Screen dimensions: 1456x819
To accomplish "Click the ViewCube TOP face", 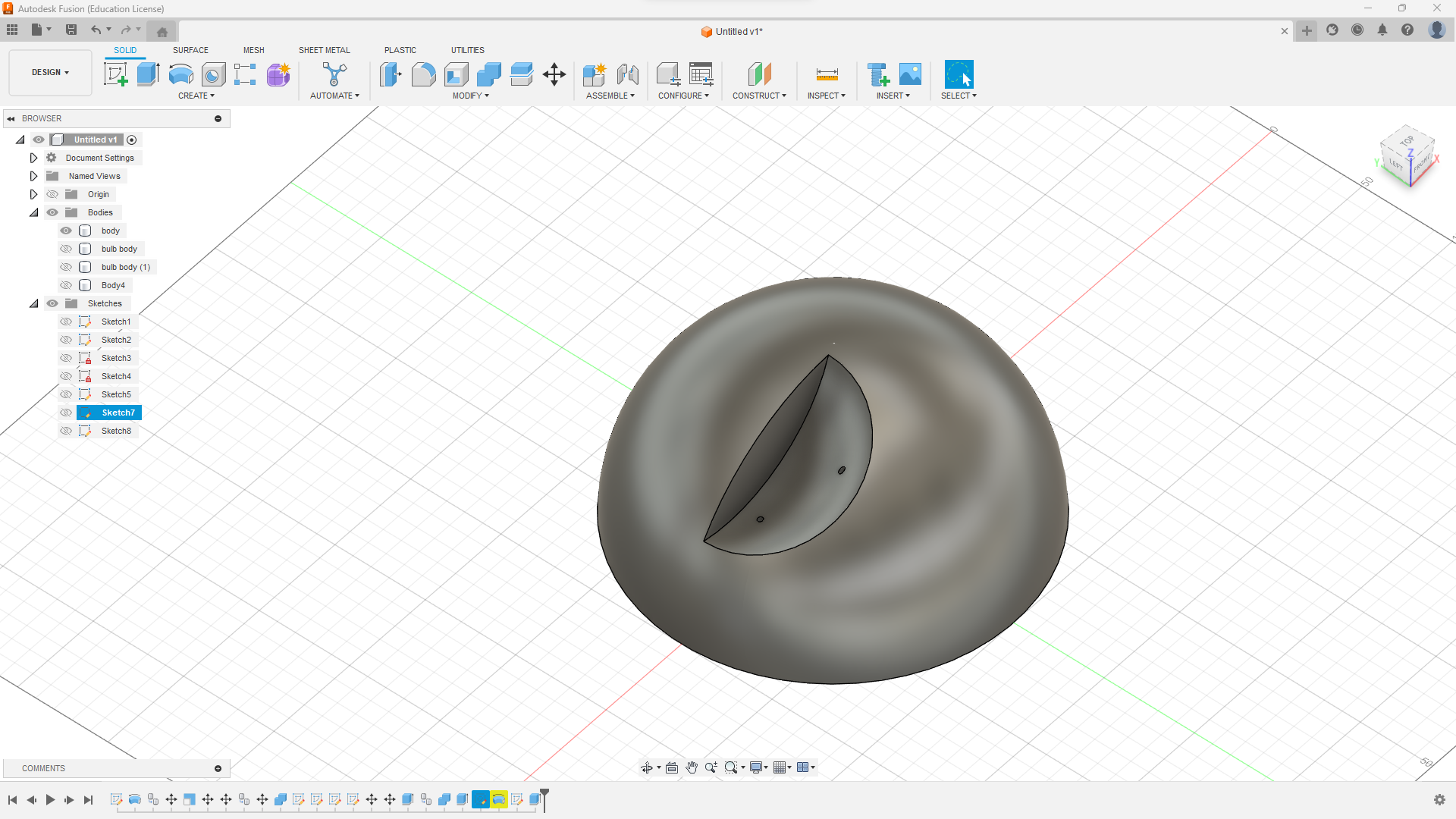I will [1407, 141].
